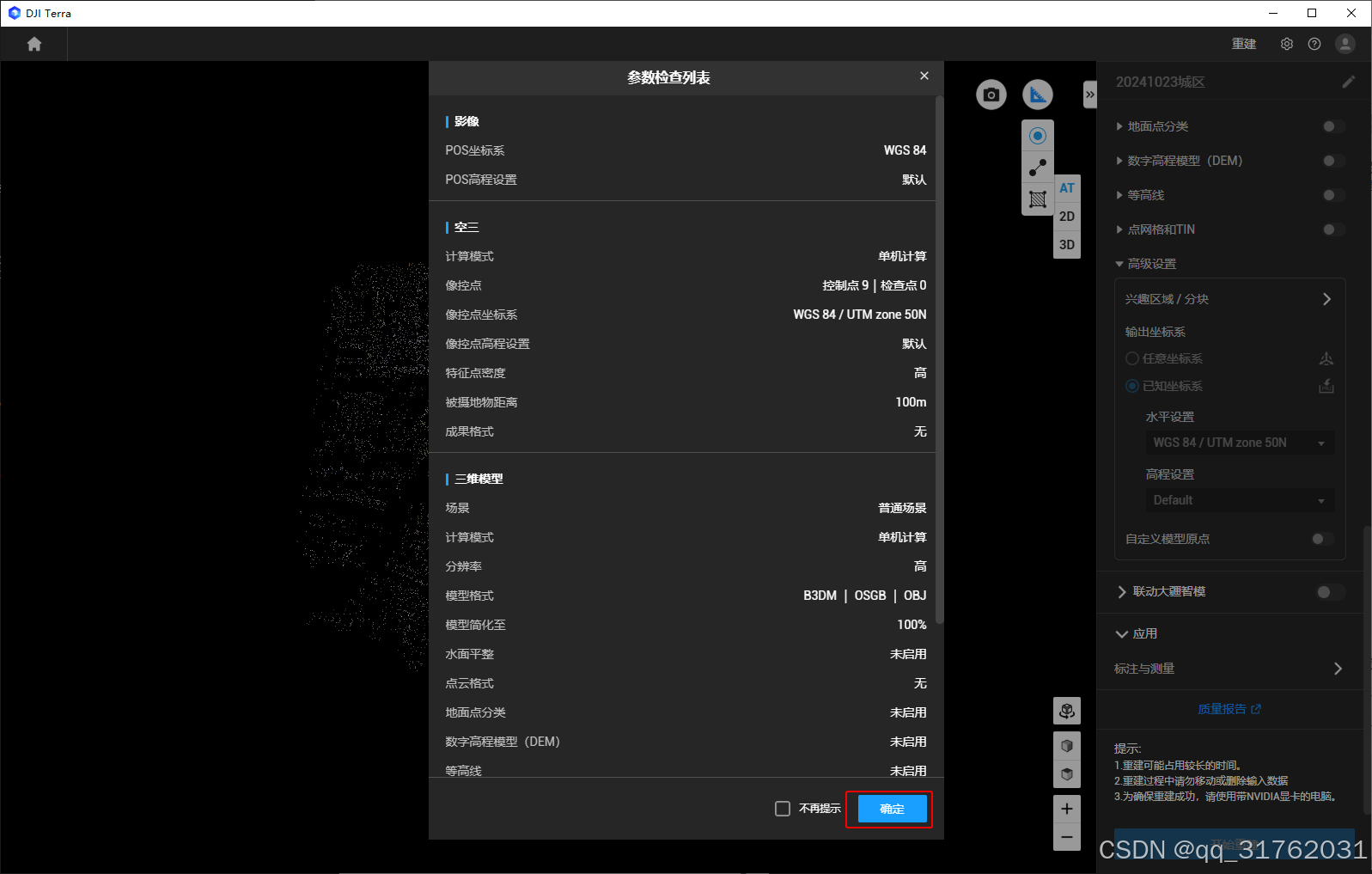Toggle the 点网格和TIN switch

point(1333,229)
